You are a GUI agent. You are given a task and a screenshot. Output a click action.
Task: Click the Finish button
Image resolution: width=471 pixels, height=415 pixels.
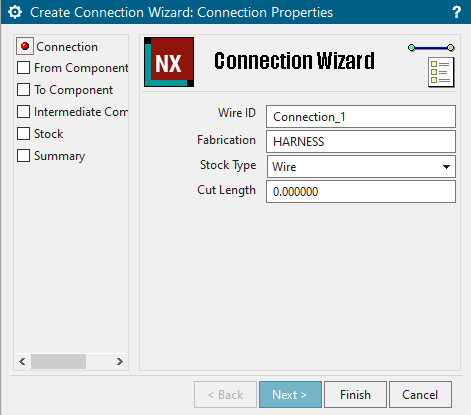click(x=355, y=395)
